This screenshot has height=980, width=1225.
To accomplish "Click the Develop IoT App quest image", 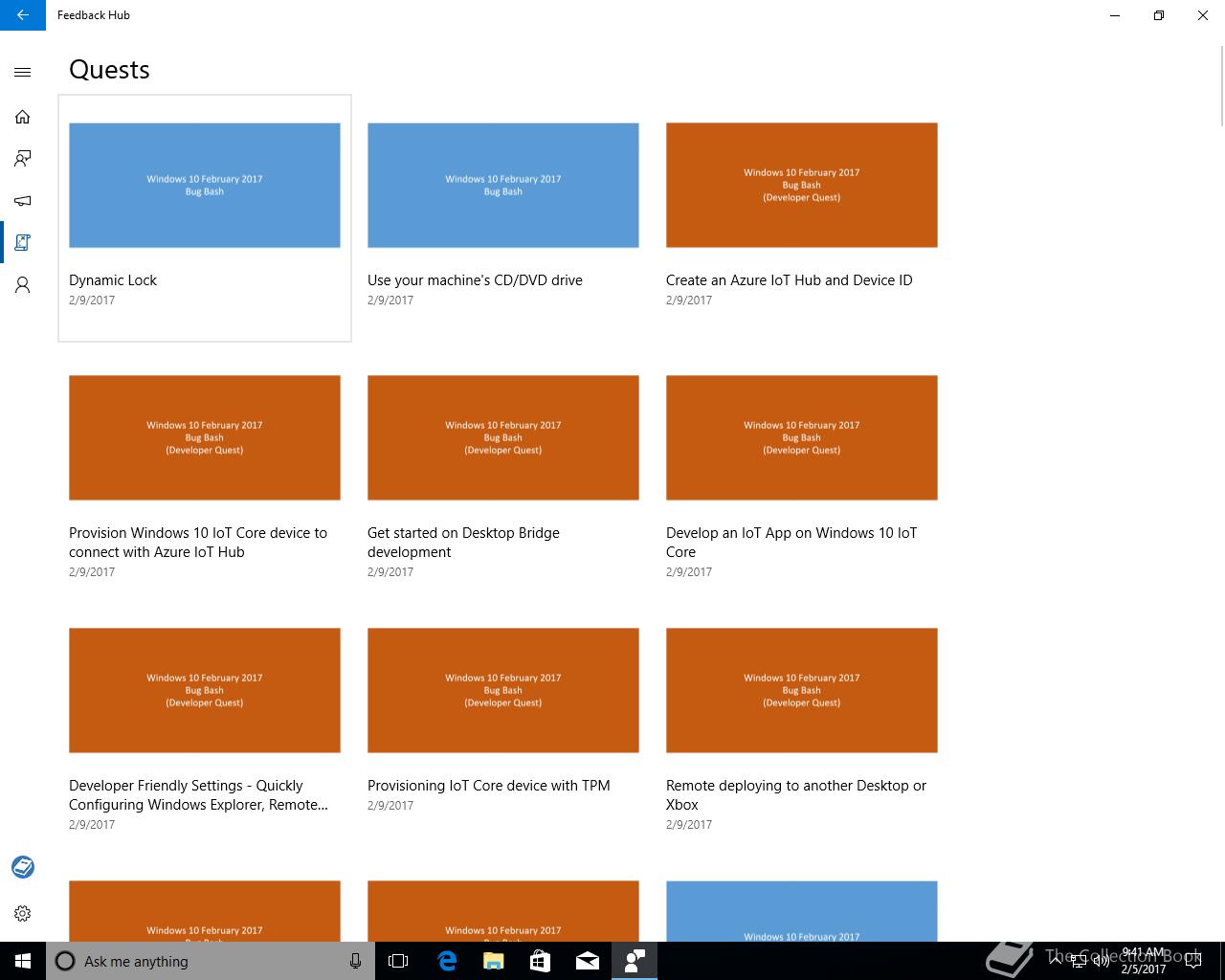I will pyautogui.click(x=802, y=437).
